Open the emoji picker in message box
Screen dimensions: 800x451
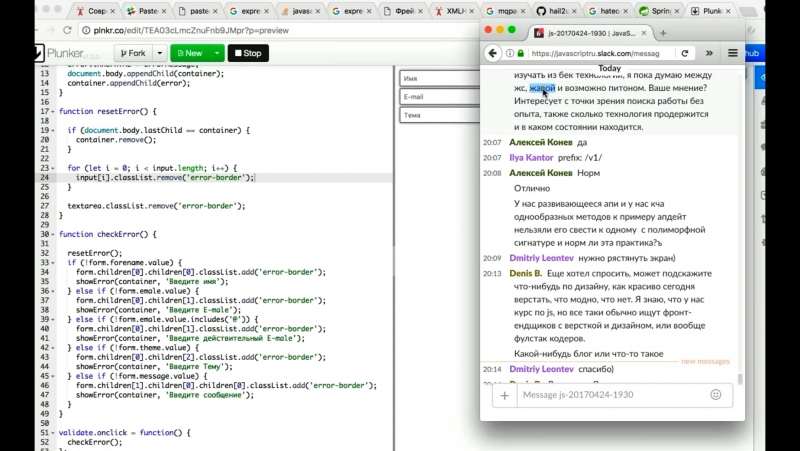(716, 395)
